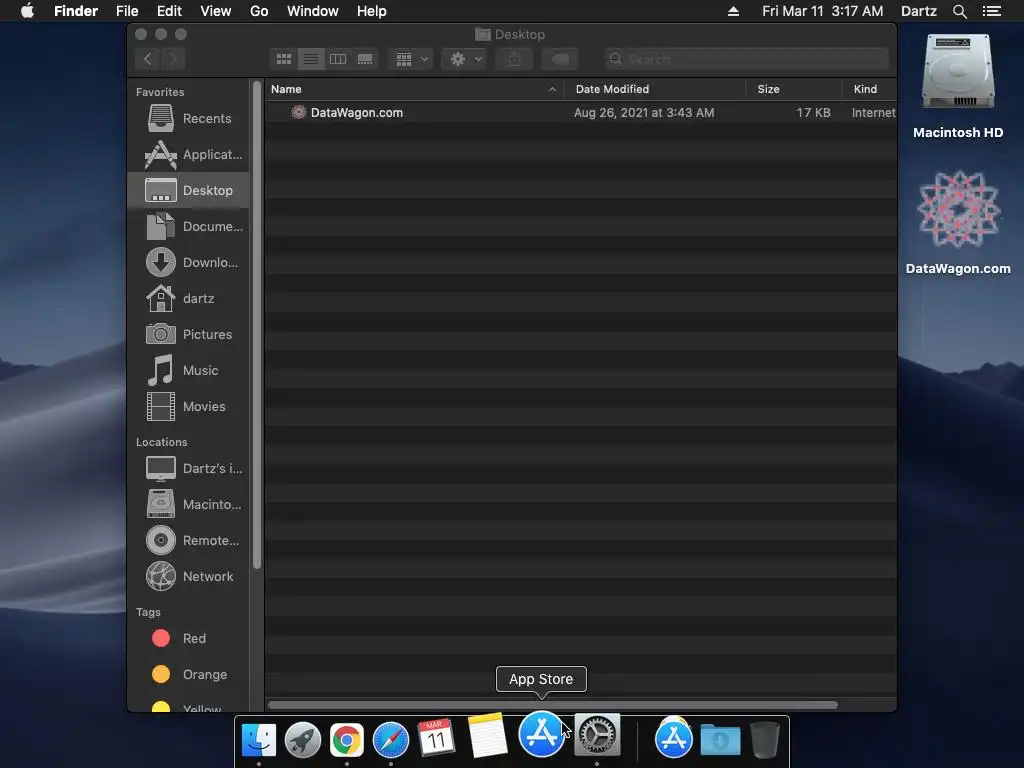Open the Help menu
This screenshot has width=1024, height=768.
coord(372,11)
